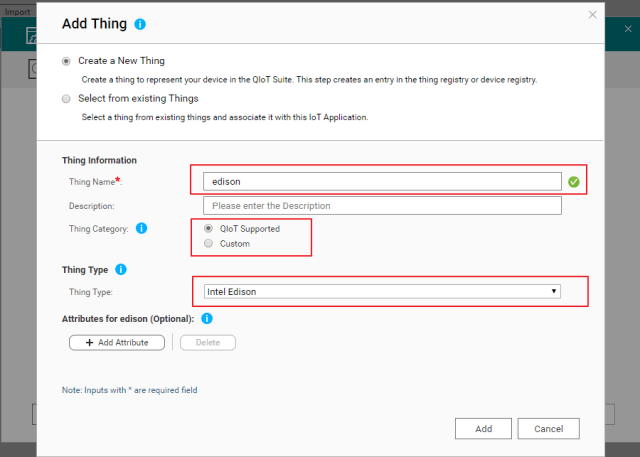Cancel the Add Thing dialog
This screenshot has height=457, width=640.
tap(549, 428)
